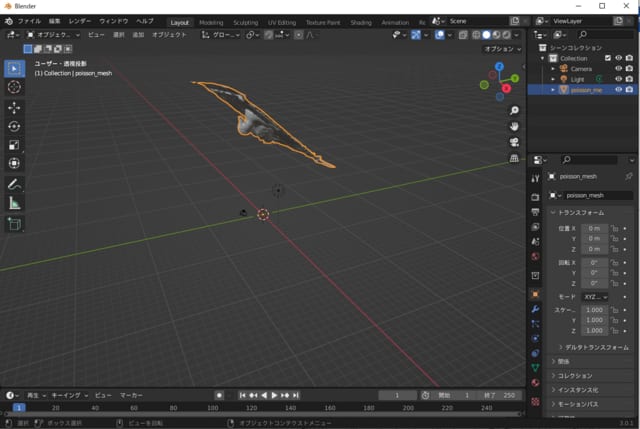Select the 3D Cursor tool
Image resolution: width=640 pixels, height=429 pixels.
click(14, 87)
